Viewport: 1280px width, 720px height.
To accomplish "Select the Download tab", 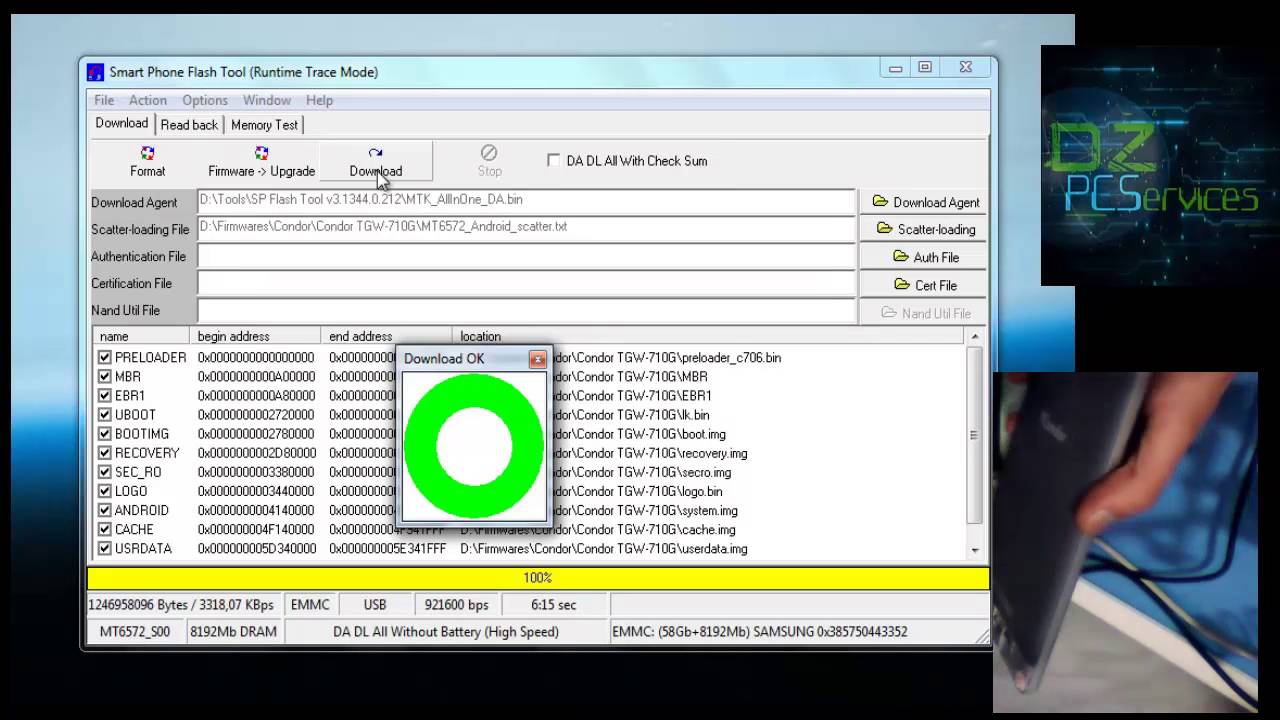I will [122, 123].
